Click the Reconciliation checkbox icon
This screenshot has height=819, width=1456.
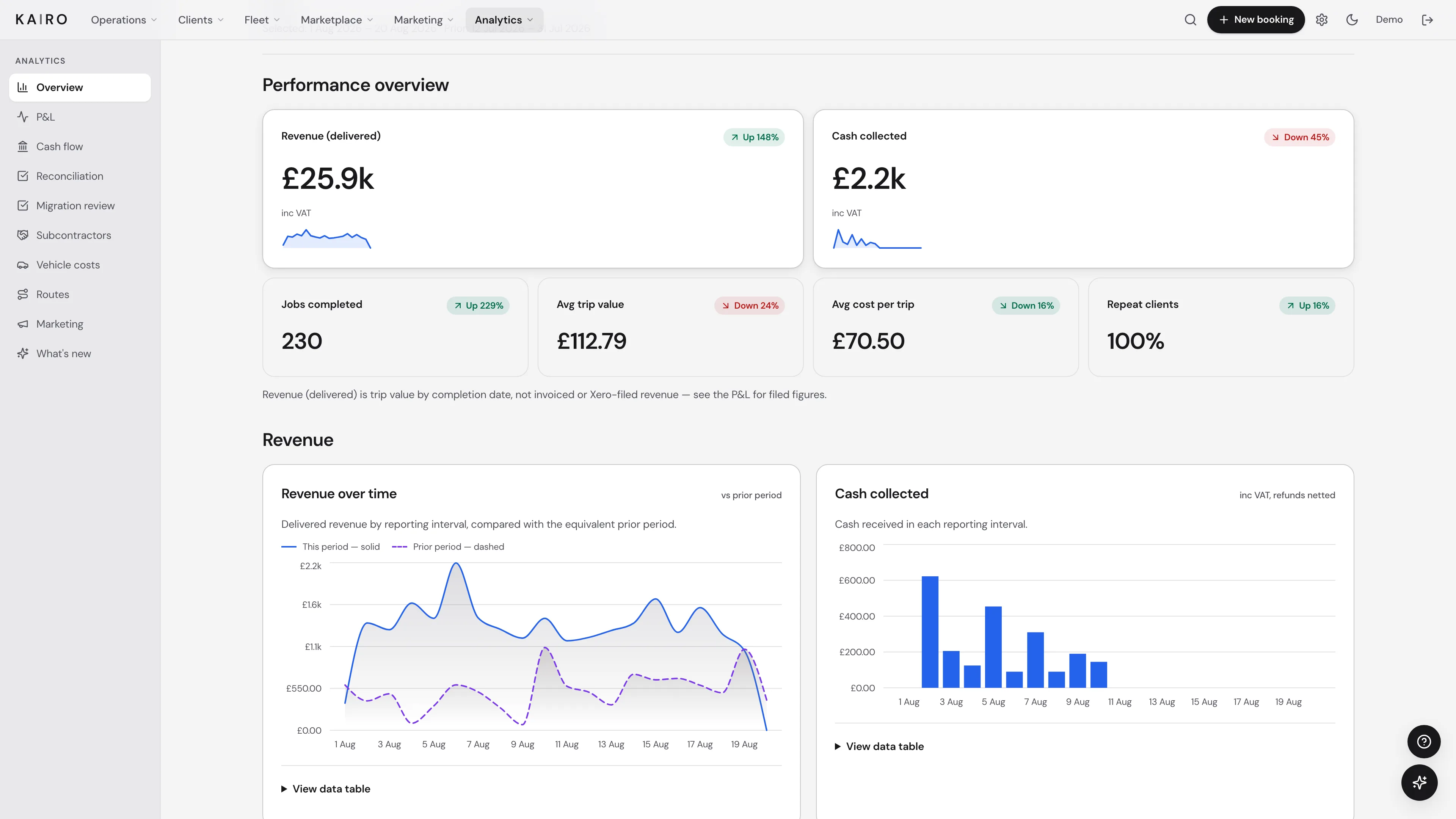[23, 176]
